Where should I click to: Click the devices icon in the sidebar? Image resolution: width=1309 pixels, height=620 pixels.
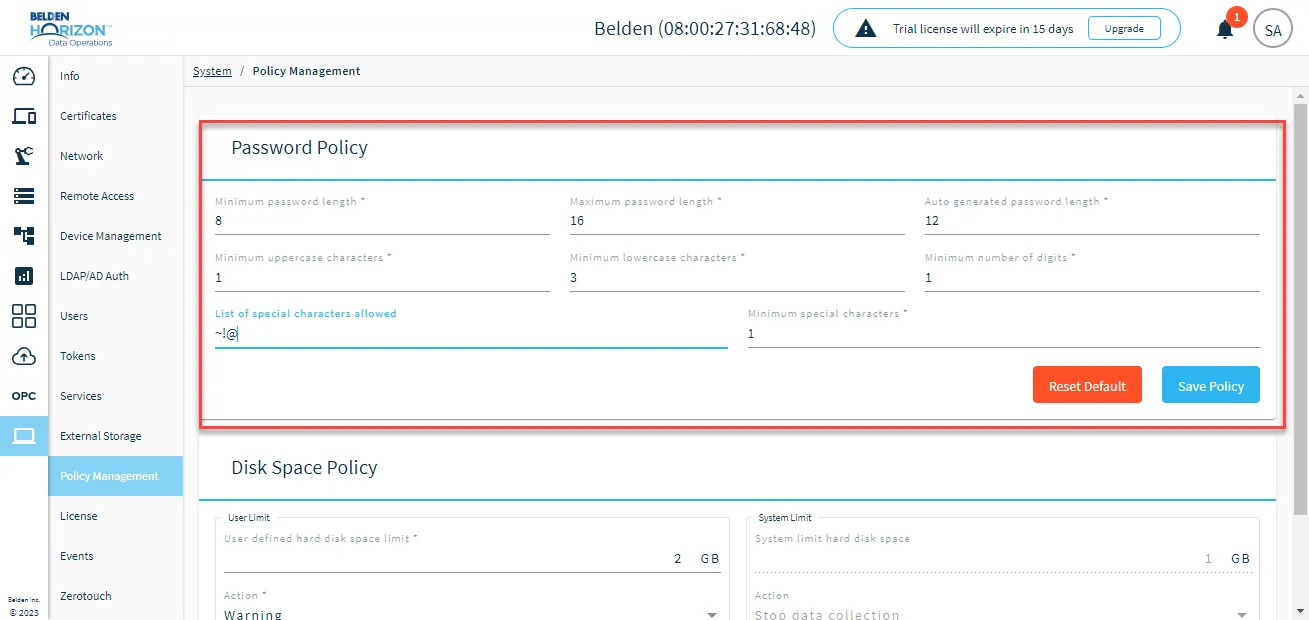(24, 116)
